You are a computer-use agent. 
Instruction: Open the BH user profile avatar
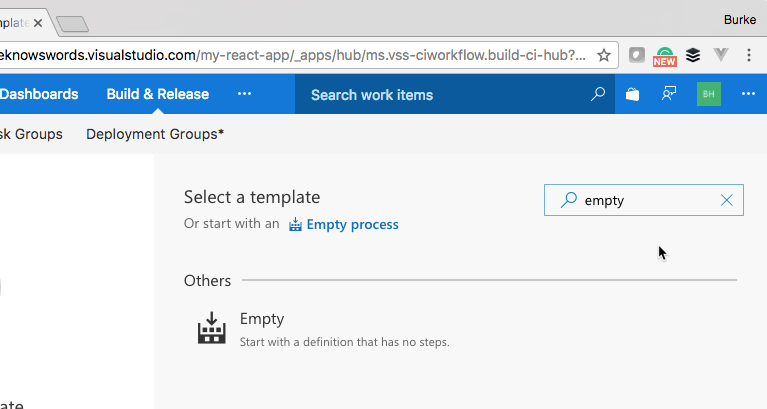pos(709,94)
